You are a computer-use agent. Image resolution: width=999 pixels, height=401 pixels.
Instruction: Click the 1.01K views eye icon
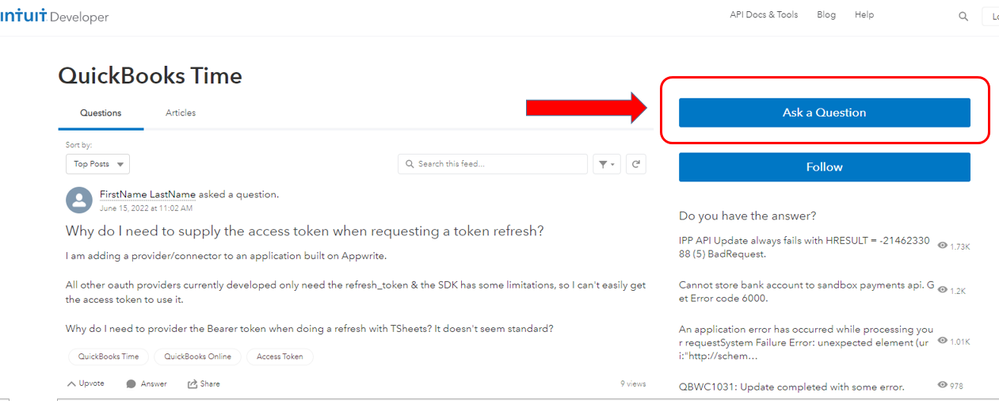pyautogui.click(x=942, y=341)
